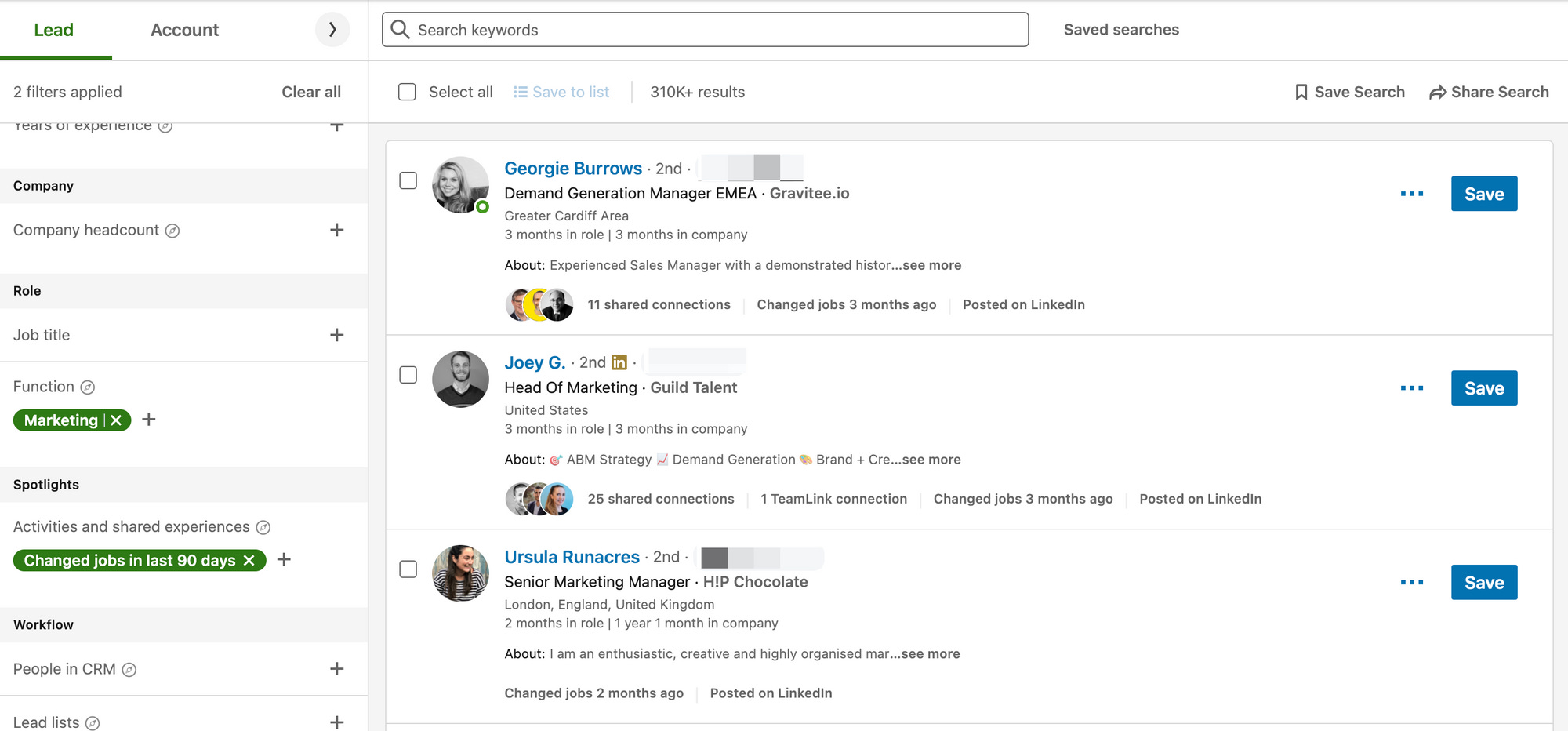View Joey G.'s shared connections avatars

pyautogui.click(x=539, y=499)
